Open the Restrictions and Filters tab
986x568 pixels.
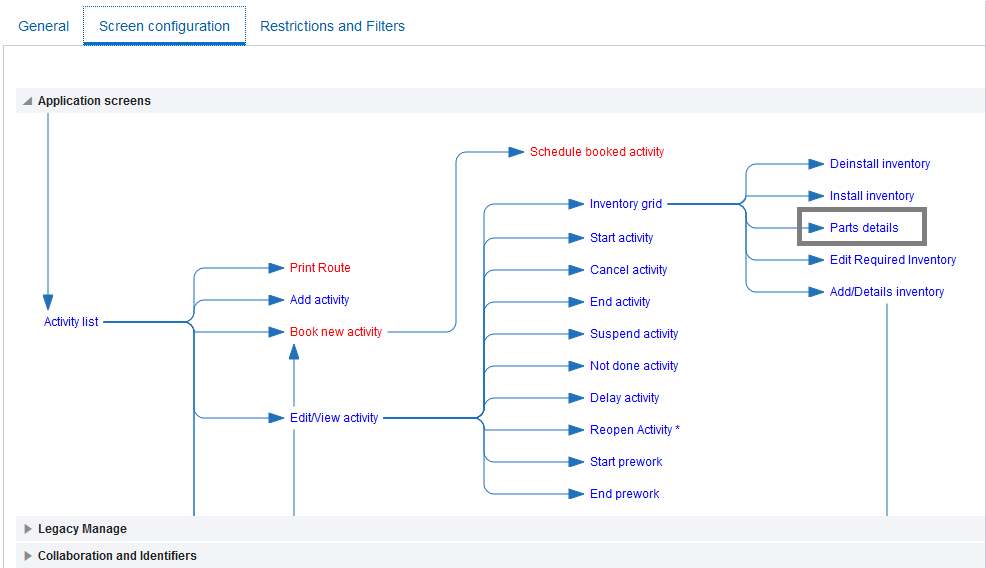pos(332,26)
